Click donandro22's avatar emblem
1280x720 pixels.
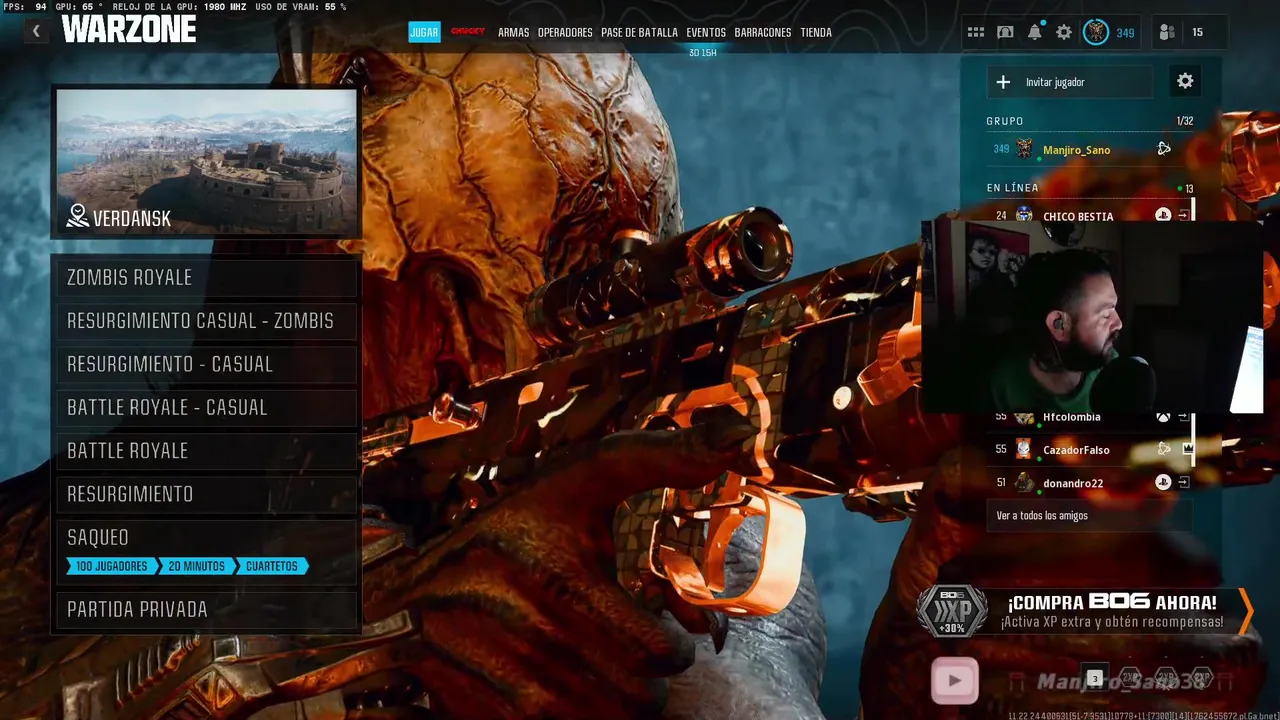click(x=1024, y=483)
